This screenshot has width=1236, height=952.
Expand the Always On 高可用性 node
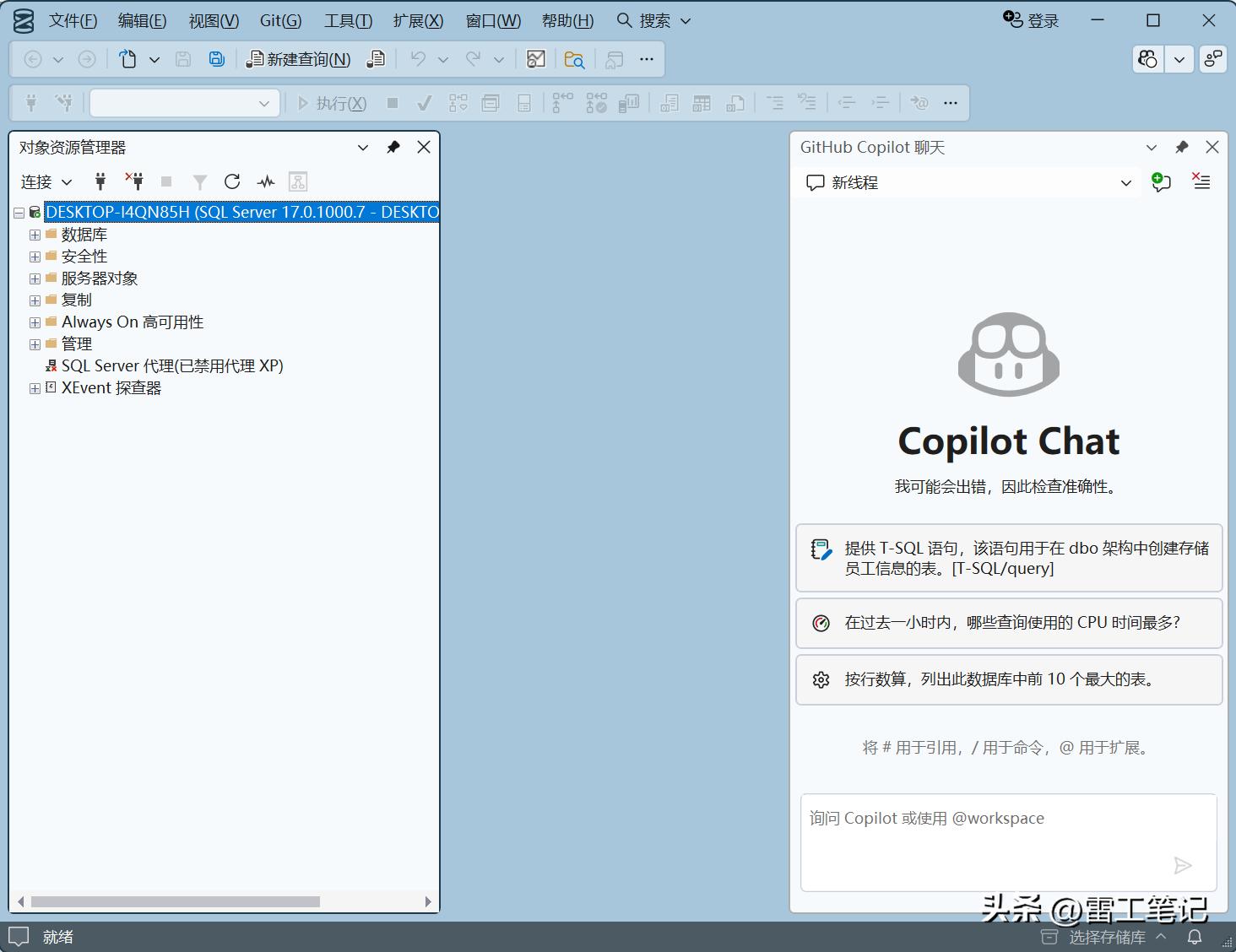point(35,322)
